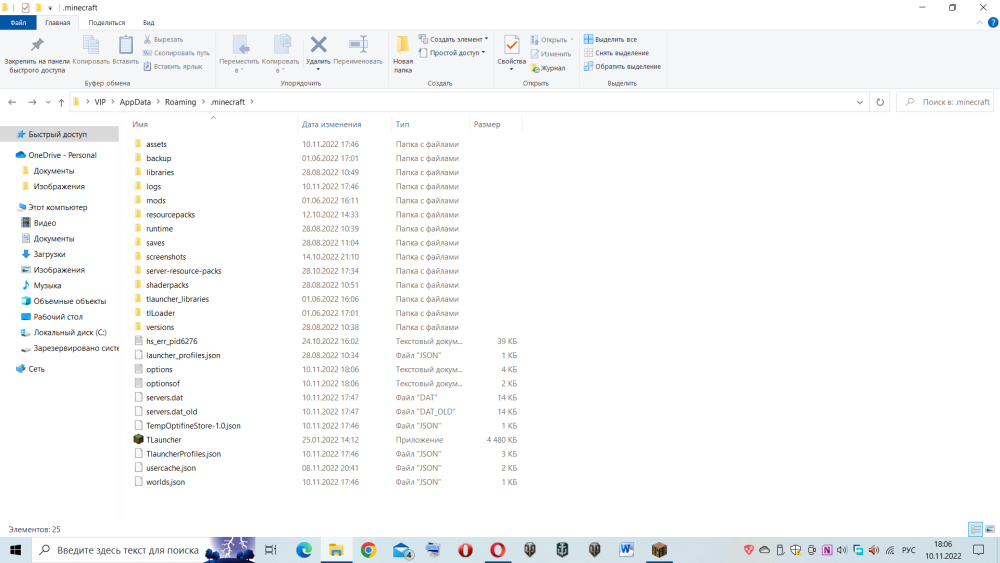Go forward with the forward arrow
Image resolution: width=1000 pixels, height=563 pixels.
click(32, 102)
